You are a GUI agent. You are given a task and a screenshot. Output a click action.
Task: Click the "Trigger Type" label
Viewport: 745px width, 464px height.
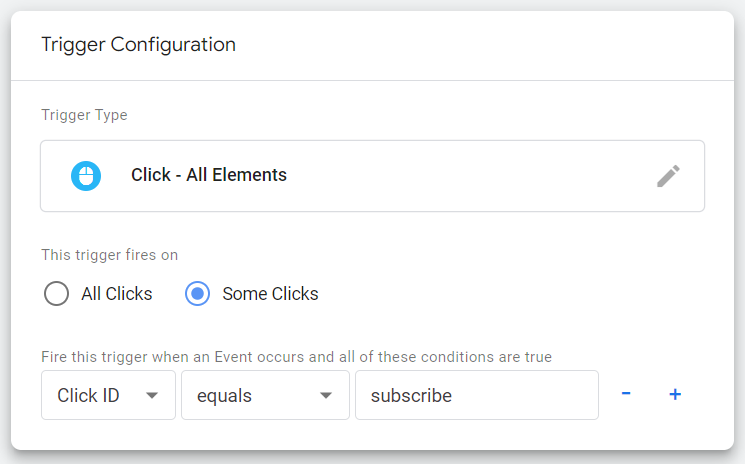(84, 115)
